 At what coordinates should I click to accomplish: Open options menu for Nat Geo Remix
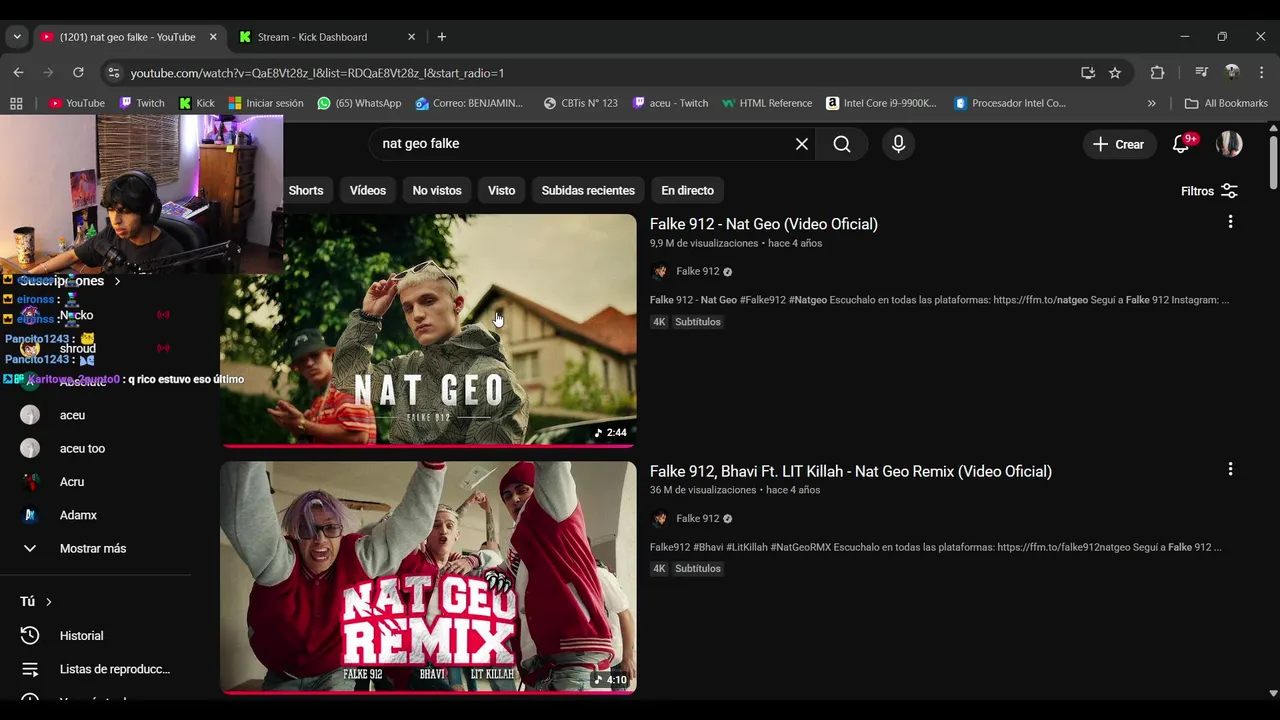point(1230,469)
